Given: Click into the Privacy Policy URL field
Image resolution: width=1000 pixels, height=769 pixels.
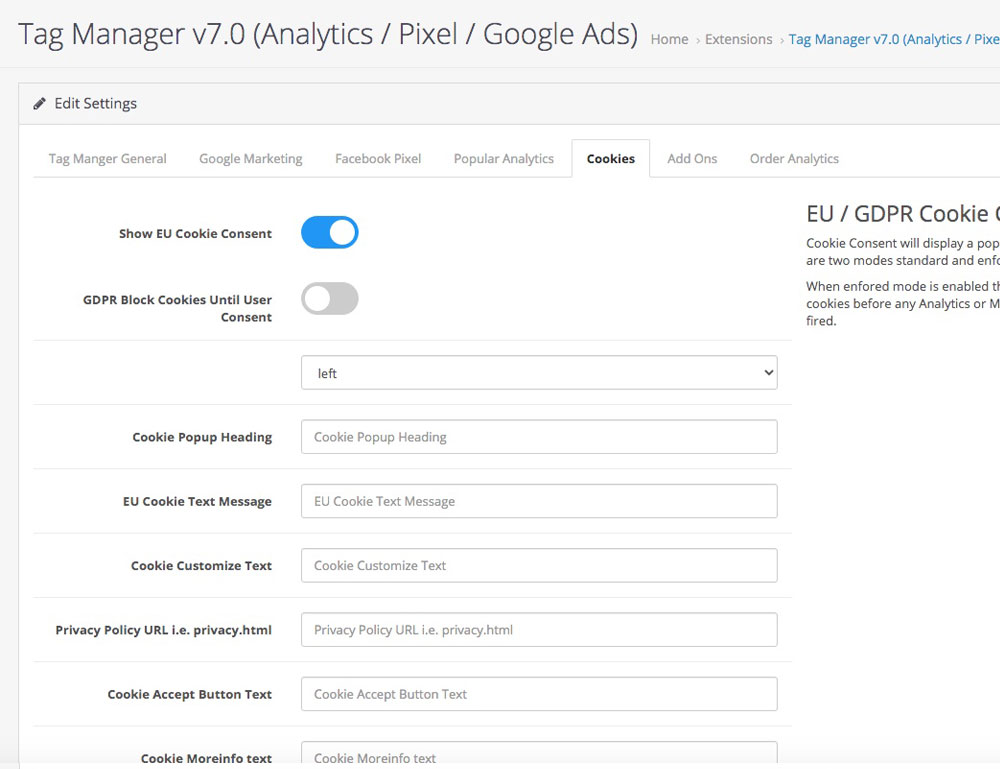Looking at the screenshot, I should pyautogui.click(x=539, y=630).
